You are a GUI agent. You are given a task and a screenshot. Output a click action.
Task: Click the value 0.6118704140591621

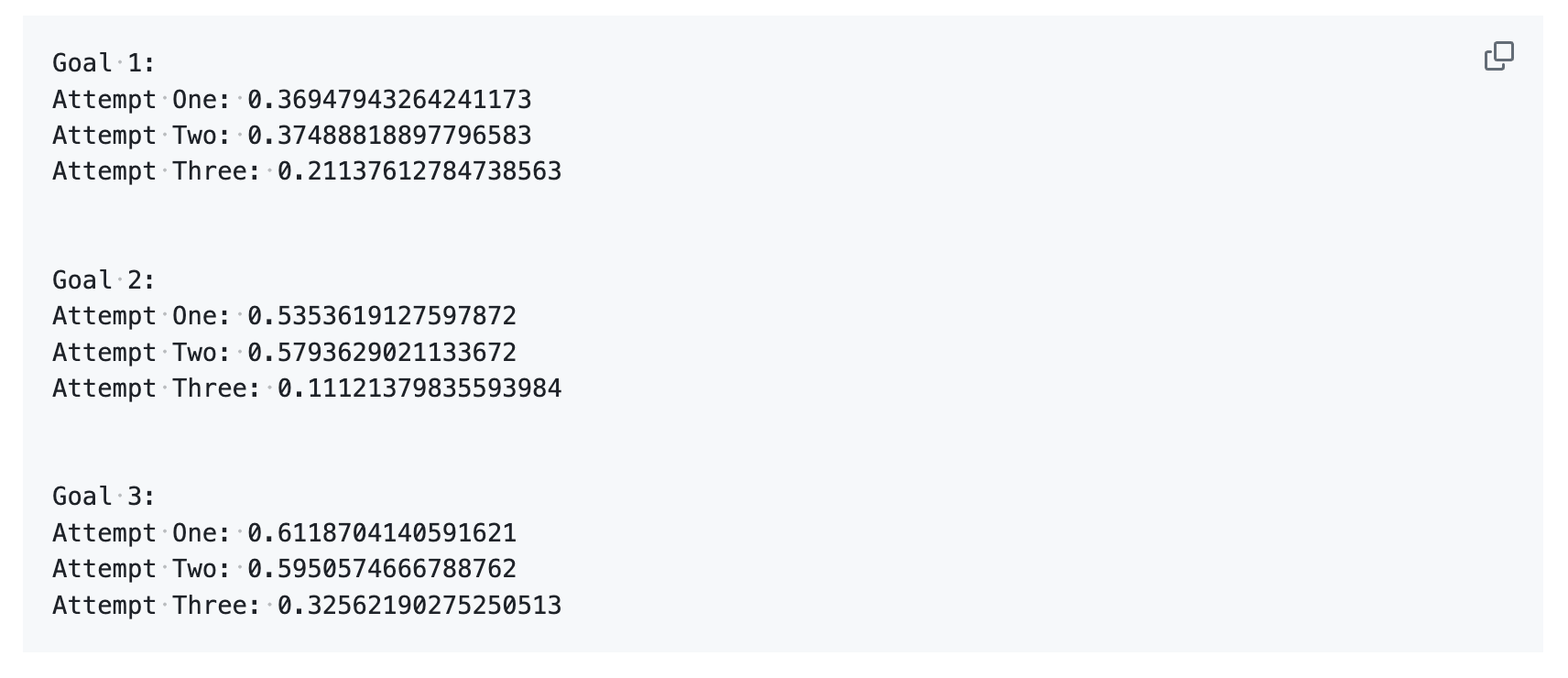click(x=382, y=533)
